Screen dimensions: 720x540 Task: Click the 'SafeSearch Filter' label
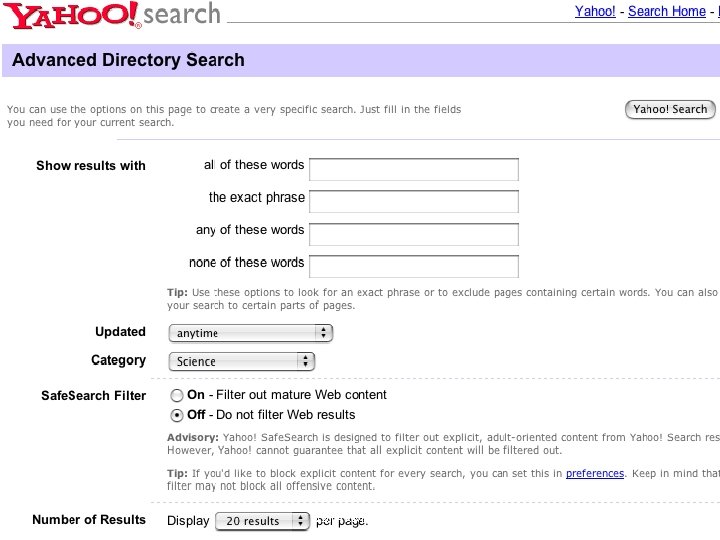(94, 395)
